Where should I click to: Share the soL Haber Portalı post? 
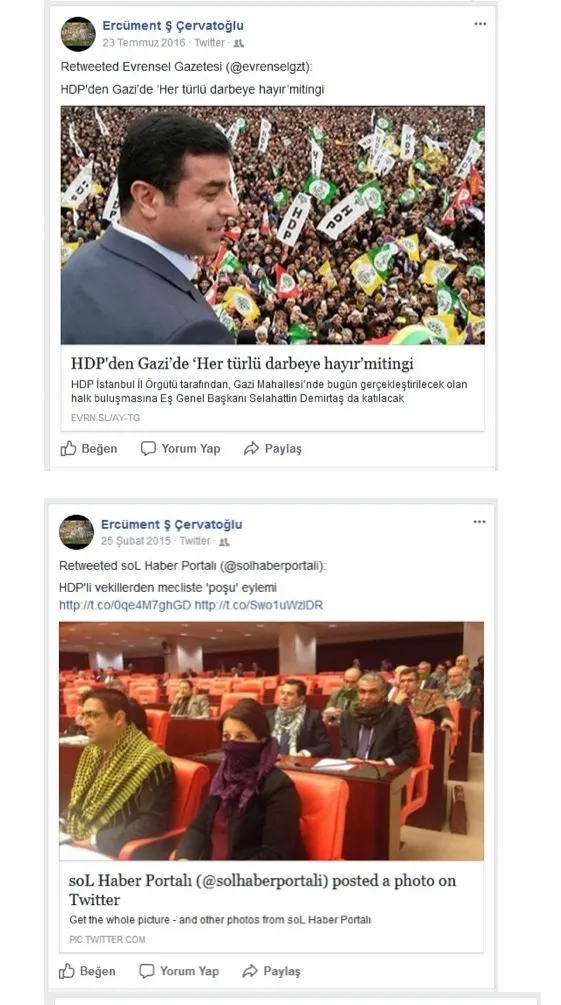[271, 971]
